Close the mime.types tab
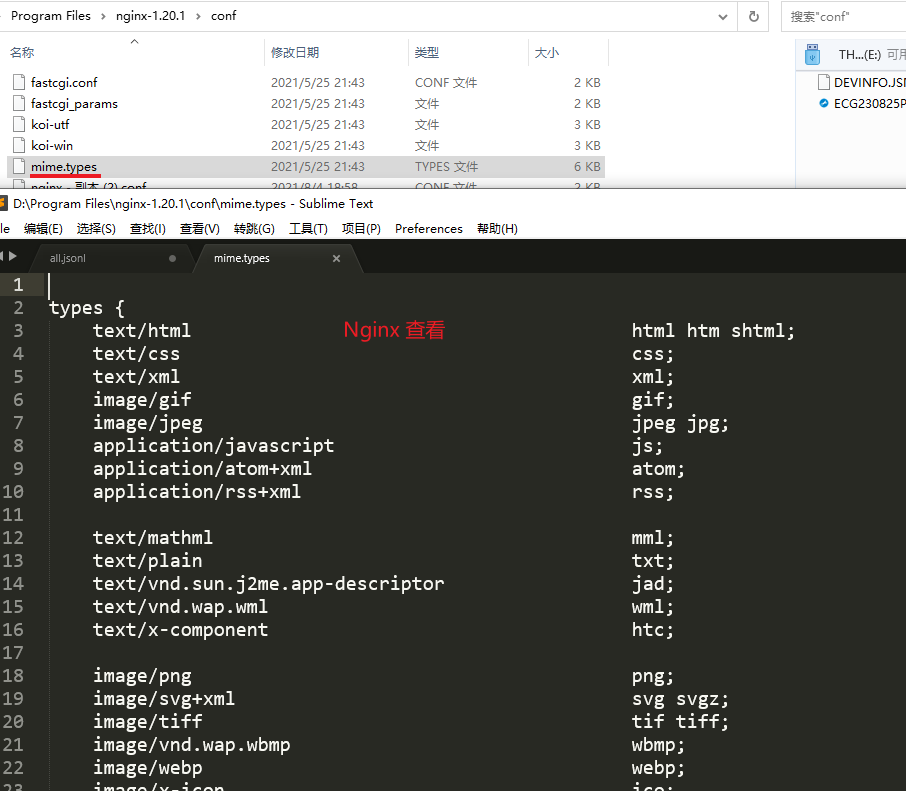906x791 pixels. click(336, 258)
